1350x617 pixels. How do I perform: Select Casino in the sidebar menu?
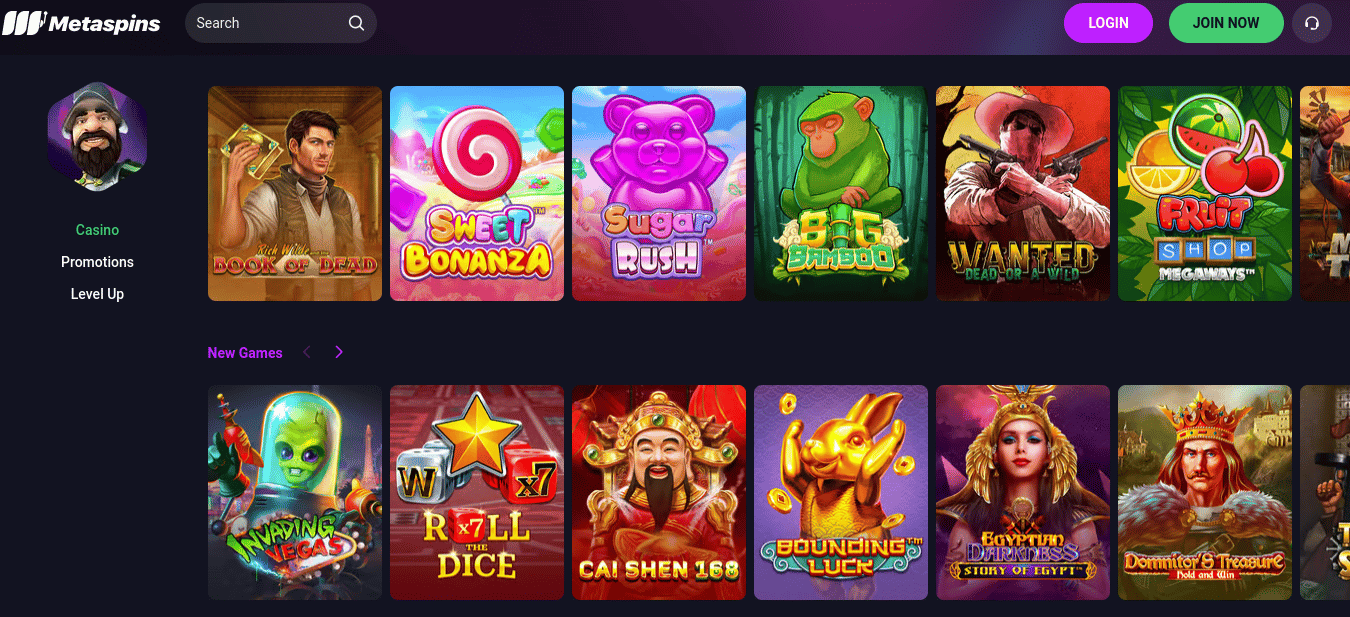point(97,230)
